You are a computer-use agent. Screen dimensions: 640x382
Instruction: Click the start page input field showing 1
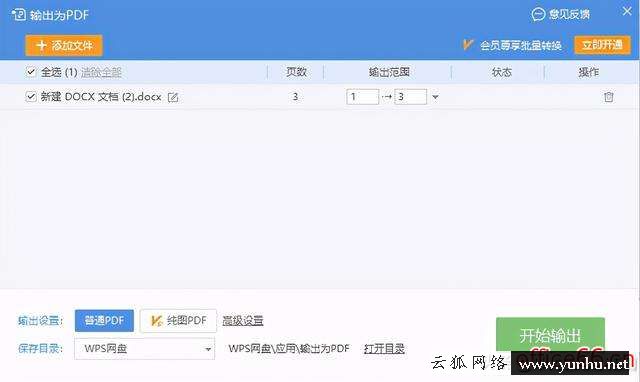click(x=362, y=97)
